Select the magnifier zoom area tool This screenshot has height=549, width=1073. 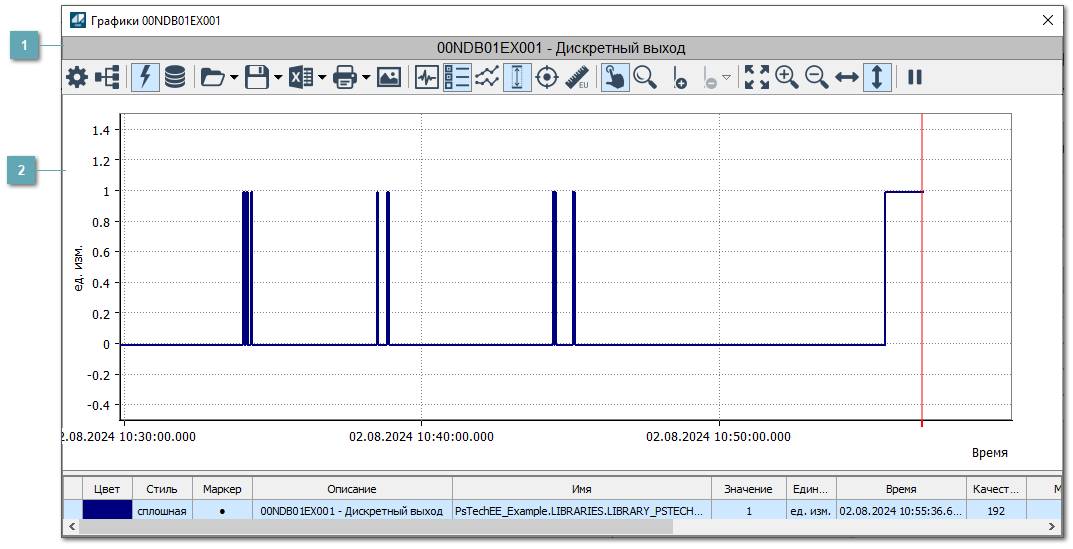coord(645,77)
